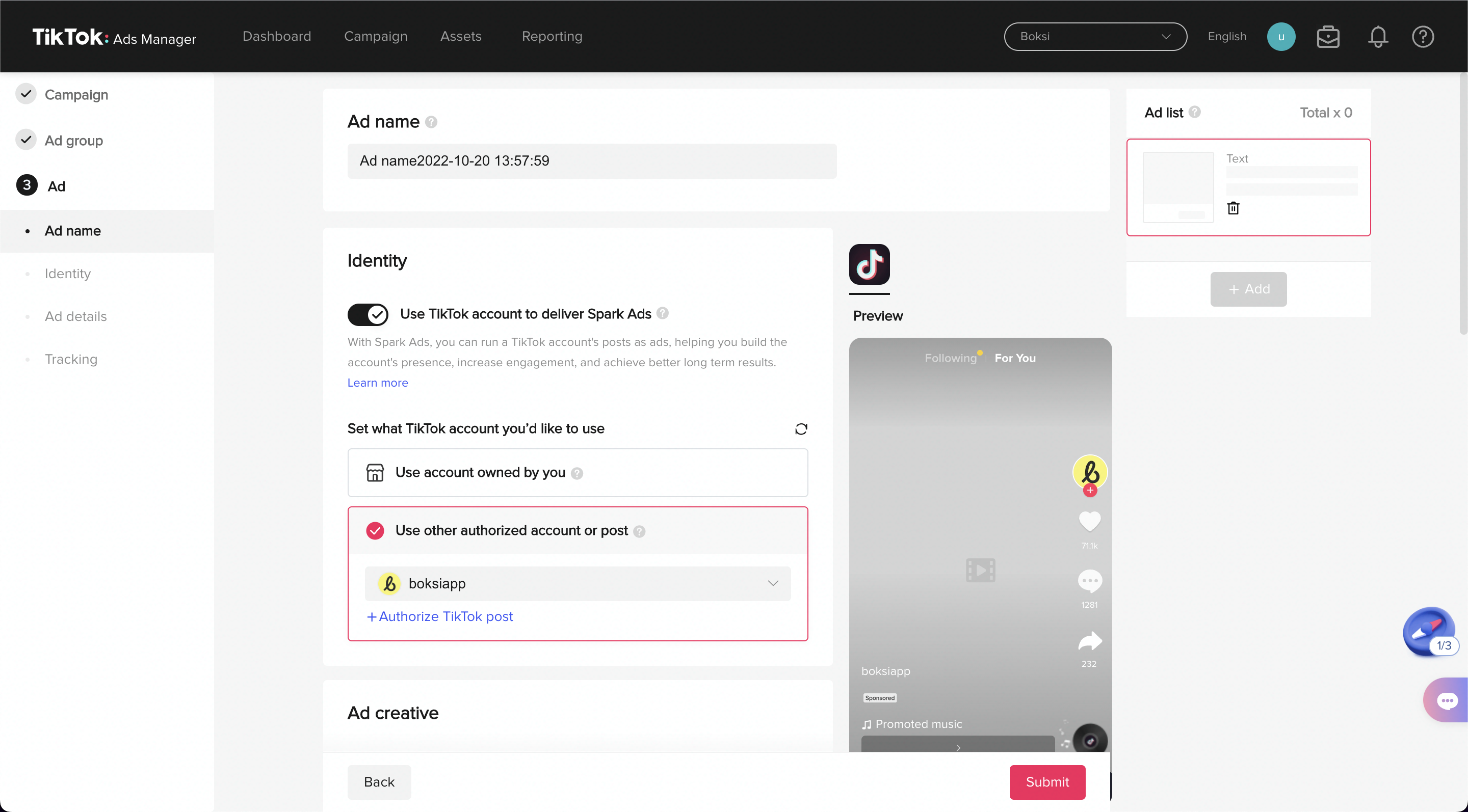
Task: Click the Ad name input field
Action: [592, 161]
